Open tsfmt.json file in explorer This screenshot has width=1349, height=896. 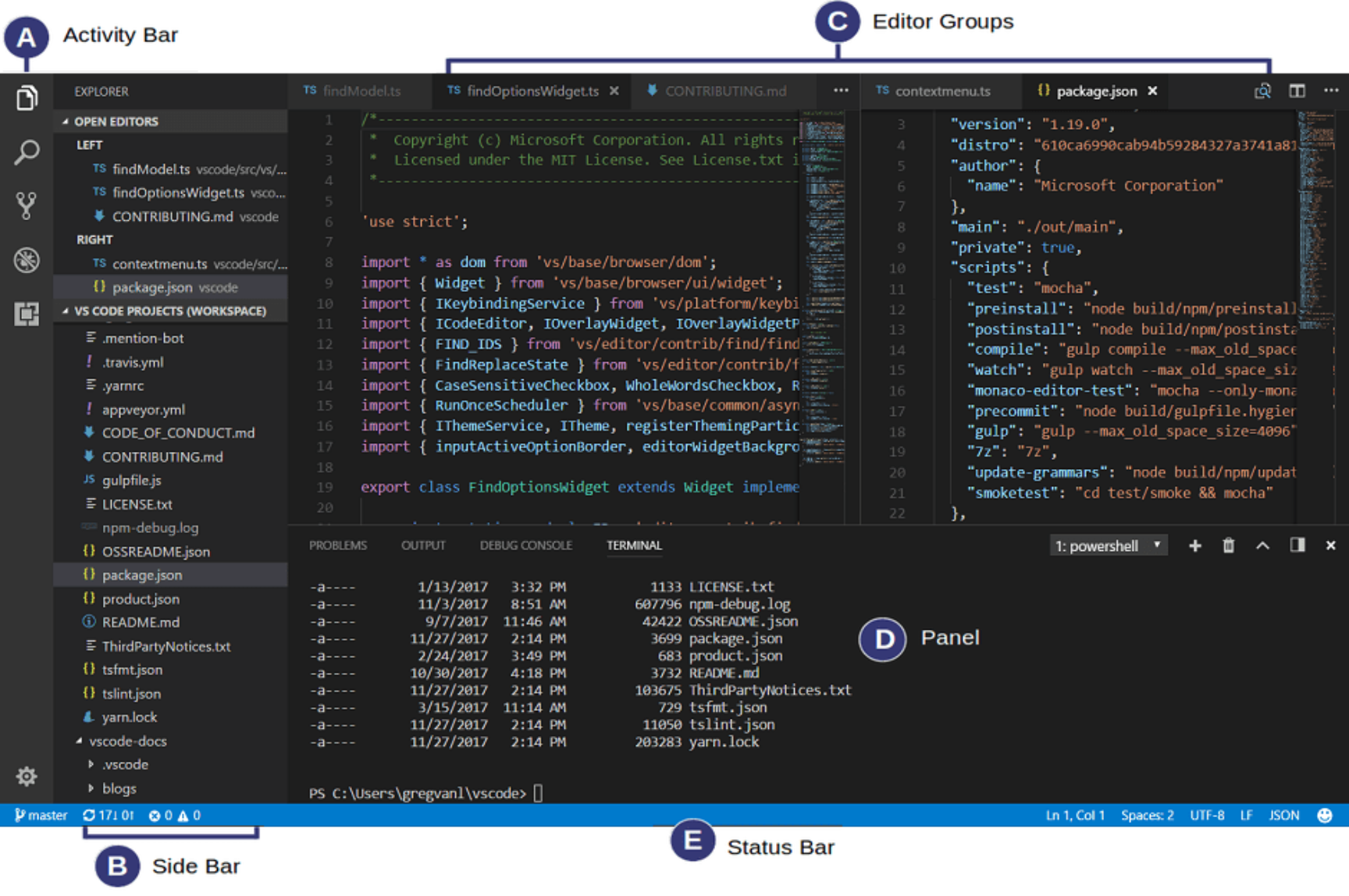pyautogui.click(x=170, y=670)
